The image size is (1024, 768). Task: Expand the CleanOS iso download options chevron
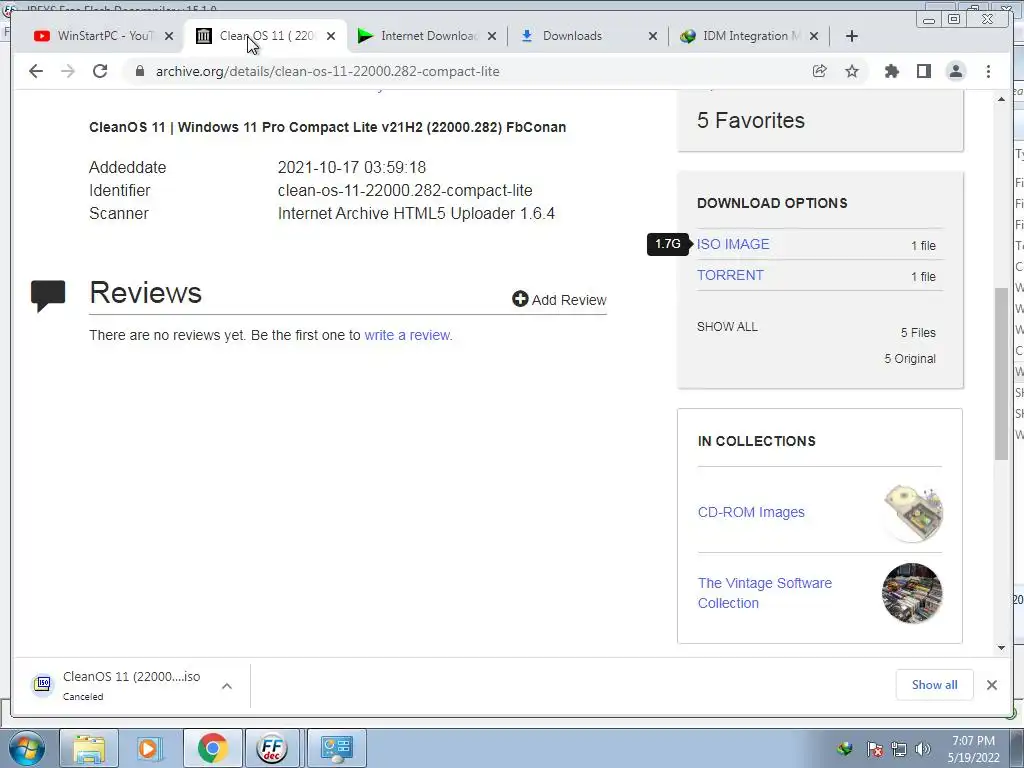(x=227, y=686)
